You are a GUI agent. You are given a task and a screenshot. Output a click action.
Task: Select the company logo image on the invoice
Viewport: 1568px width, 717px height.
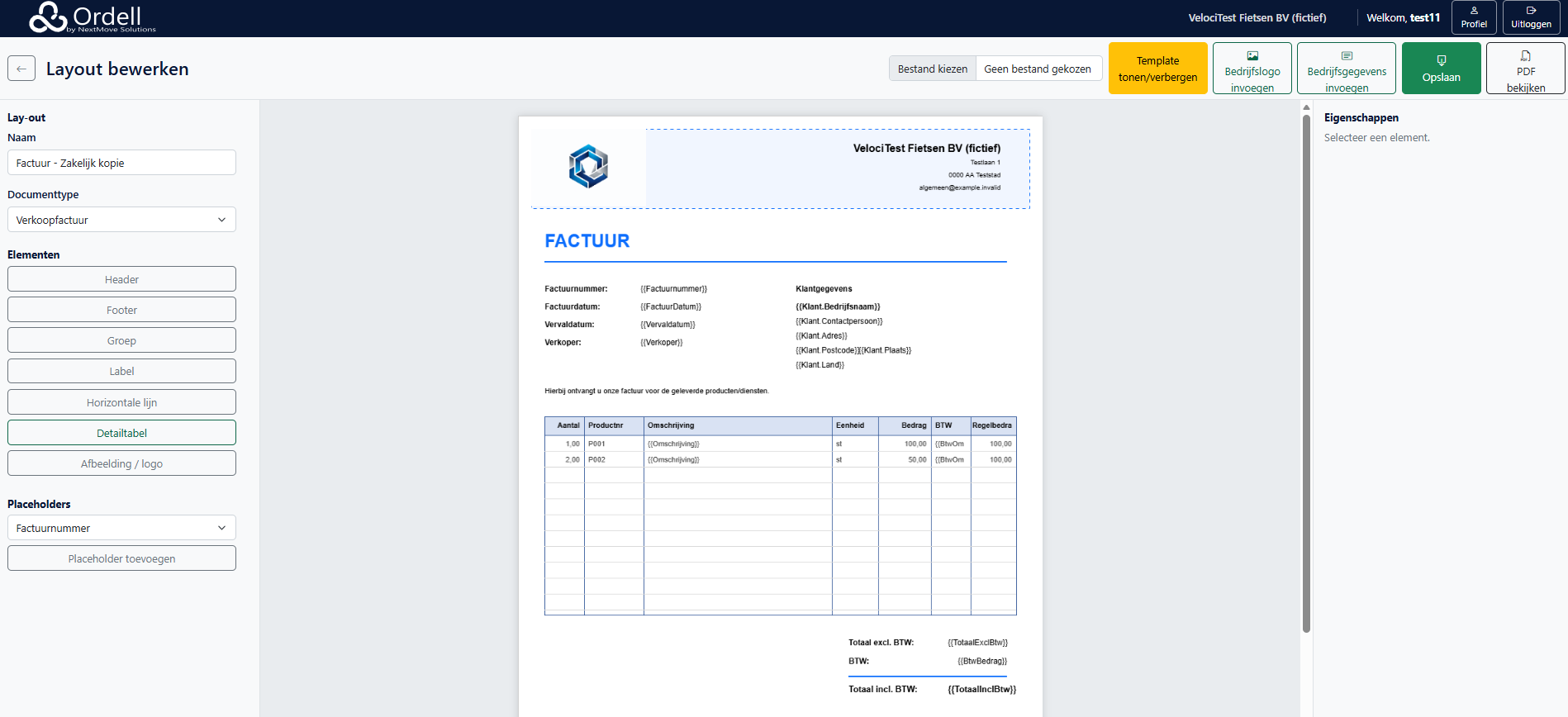(588, 167)
